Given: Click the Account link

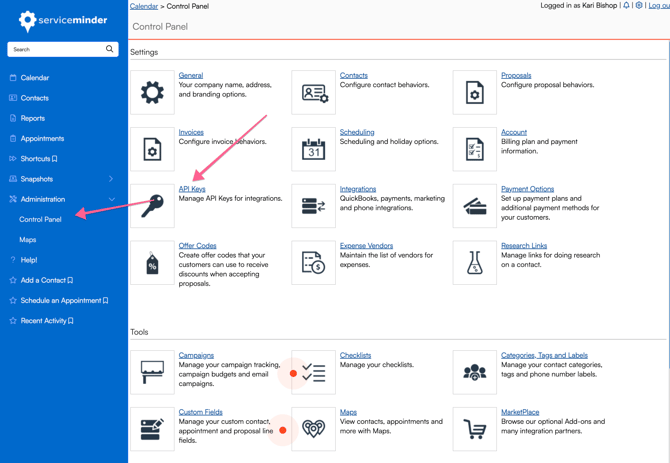Looking at the screenshot, I should click(x=514, y=132).
